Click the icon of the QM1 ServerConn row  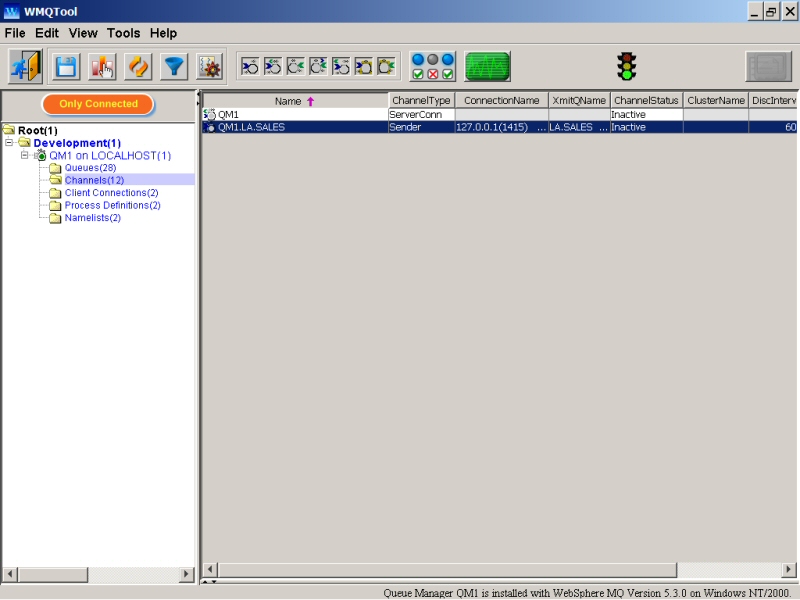tap(209, 114)
